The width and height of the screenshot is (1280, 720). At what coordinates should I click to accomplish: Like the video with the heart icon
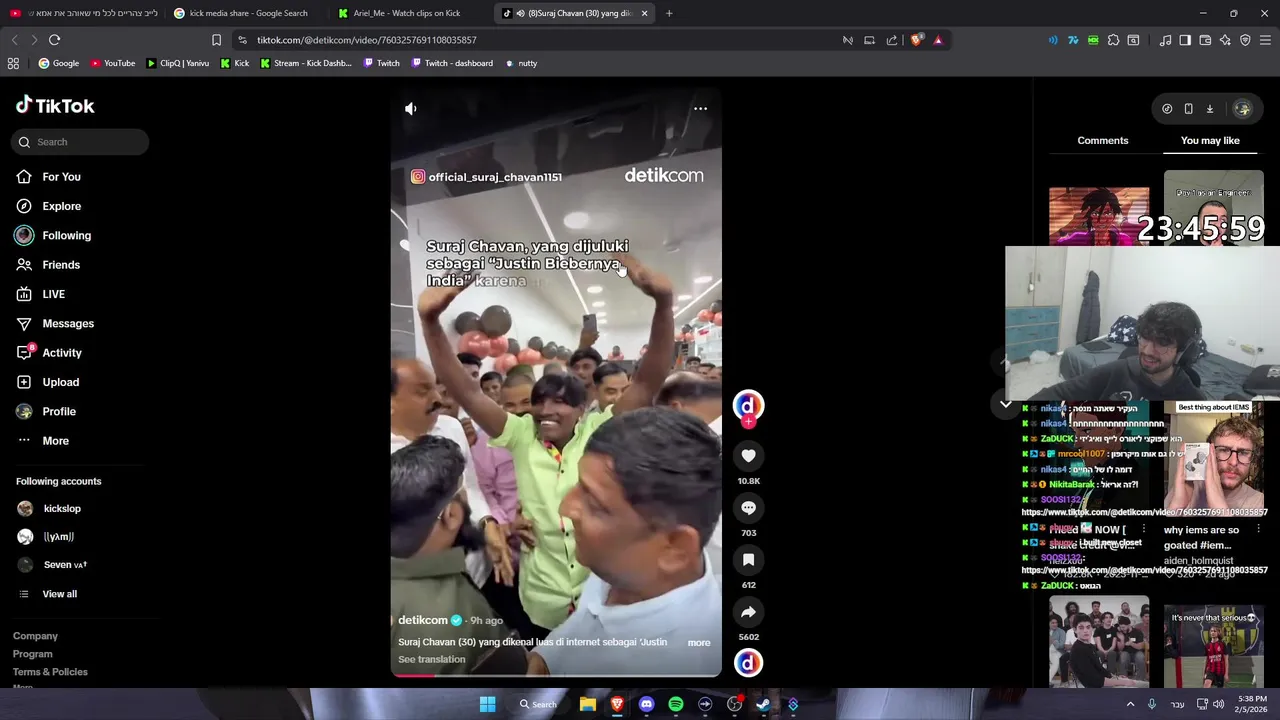(x=748, y=456)
